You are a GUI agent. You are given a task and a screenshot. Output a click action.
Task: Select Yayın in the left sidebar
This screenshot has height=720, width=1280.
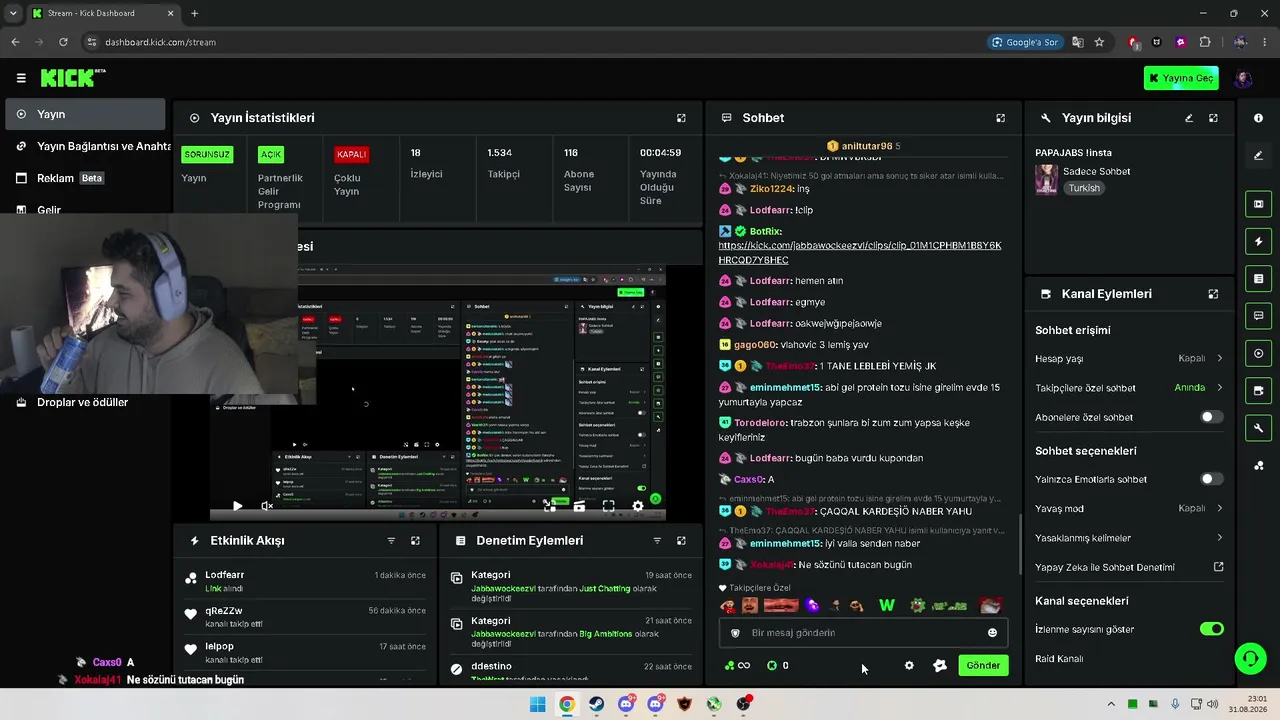click(x=85, y=114)
